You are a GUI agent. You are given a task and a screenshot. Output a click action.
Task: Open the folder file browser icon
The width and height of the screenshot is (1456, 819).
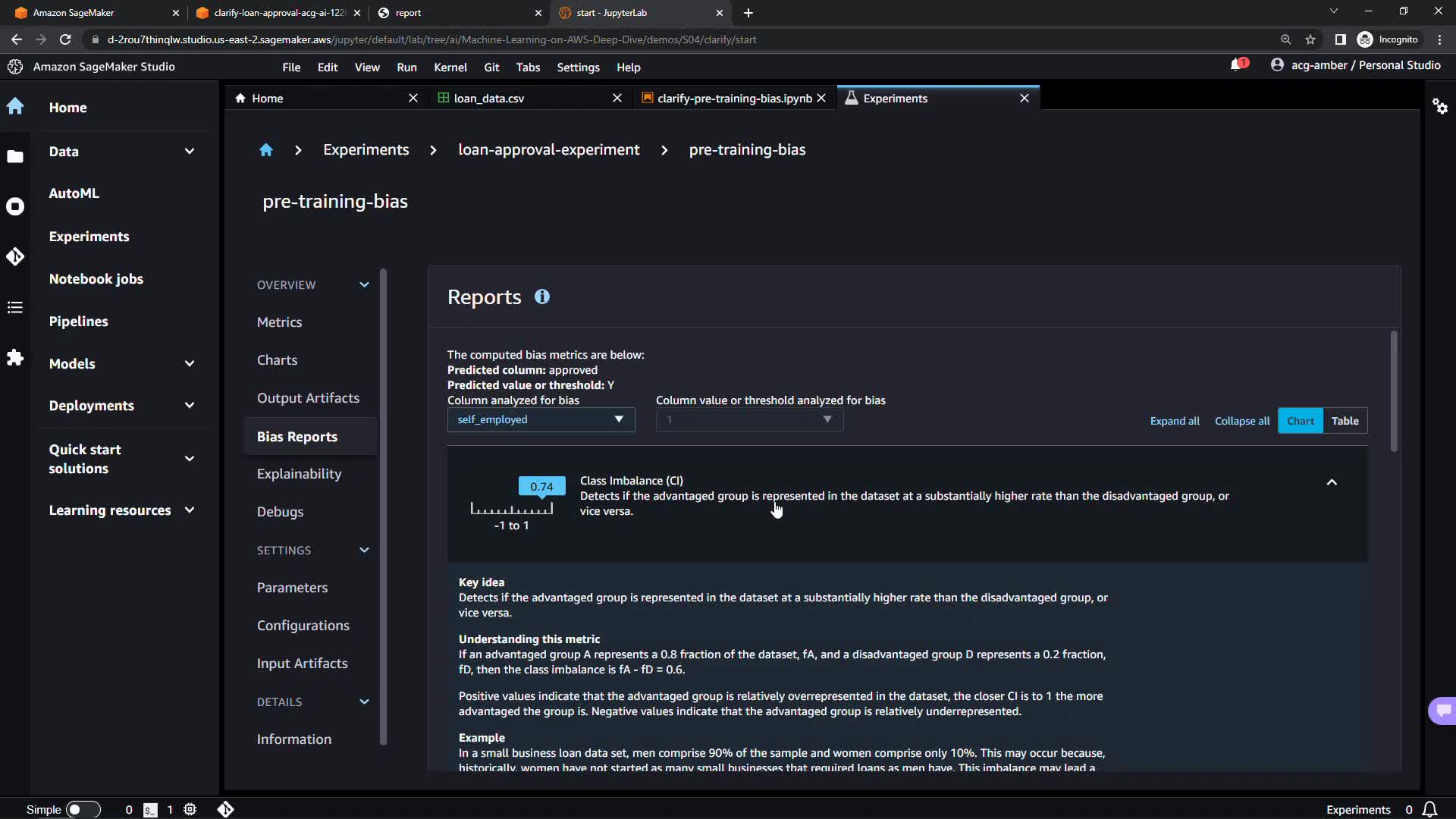(15, 156)
